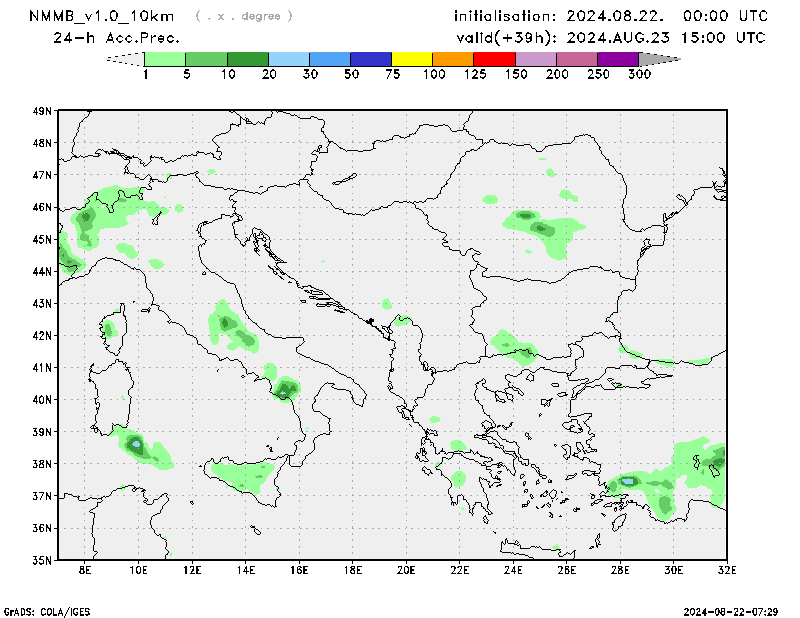Click the 20E longitude axis label
The image size is (800, 618).
406,570
